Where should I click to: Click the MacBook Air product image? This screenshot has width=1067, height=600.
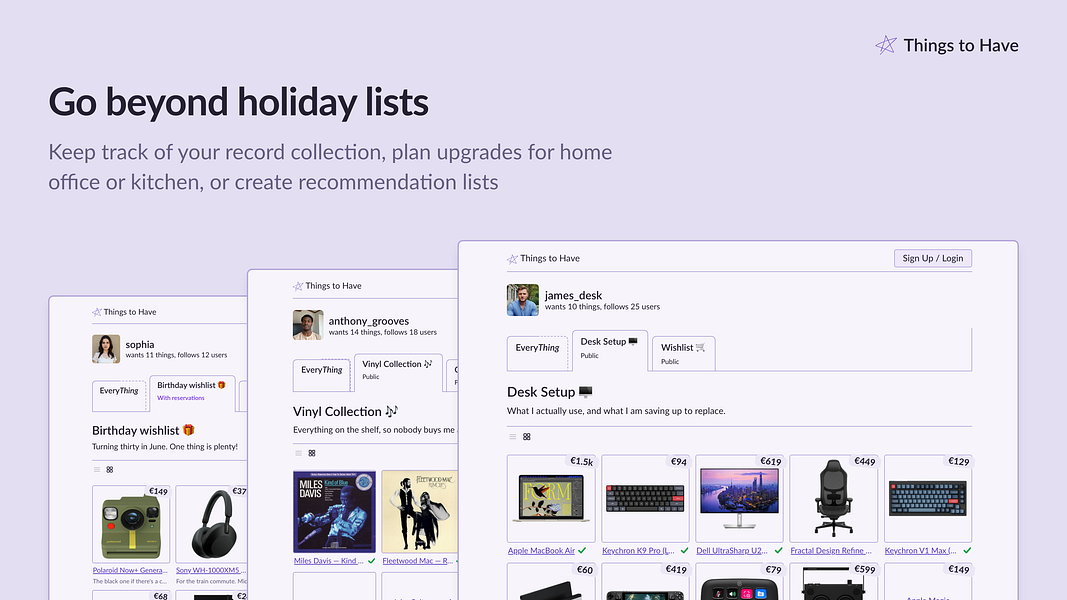click(551, 498)
